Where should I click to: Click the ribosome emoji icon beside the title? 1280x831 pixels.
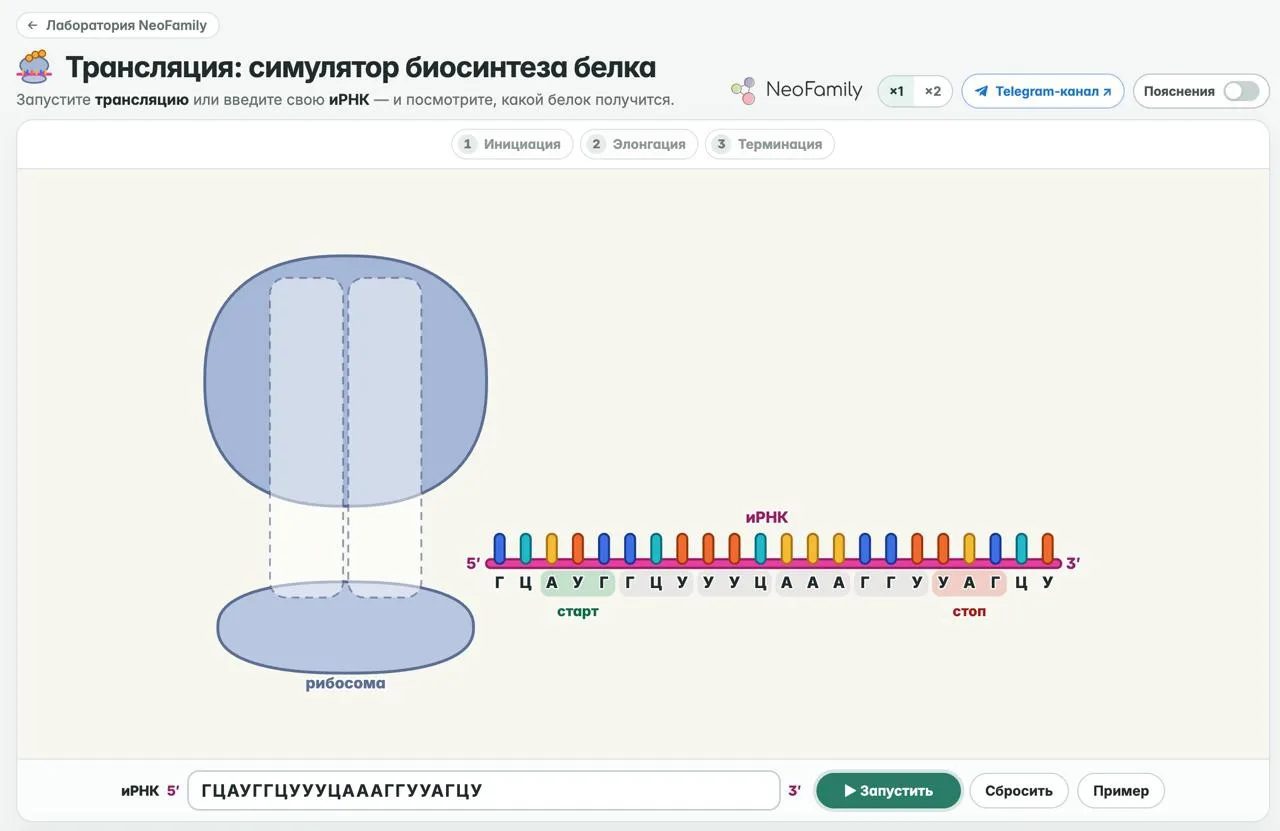point(35,67)
